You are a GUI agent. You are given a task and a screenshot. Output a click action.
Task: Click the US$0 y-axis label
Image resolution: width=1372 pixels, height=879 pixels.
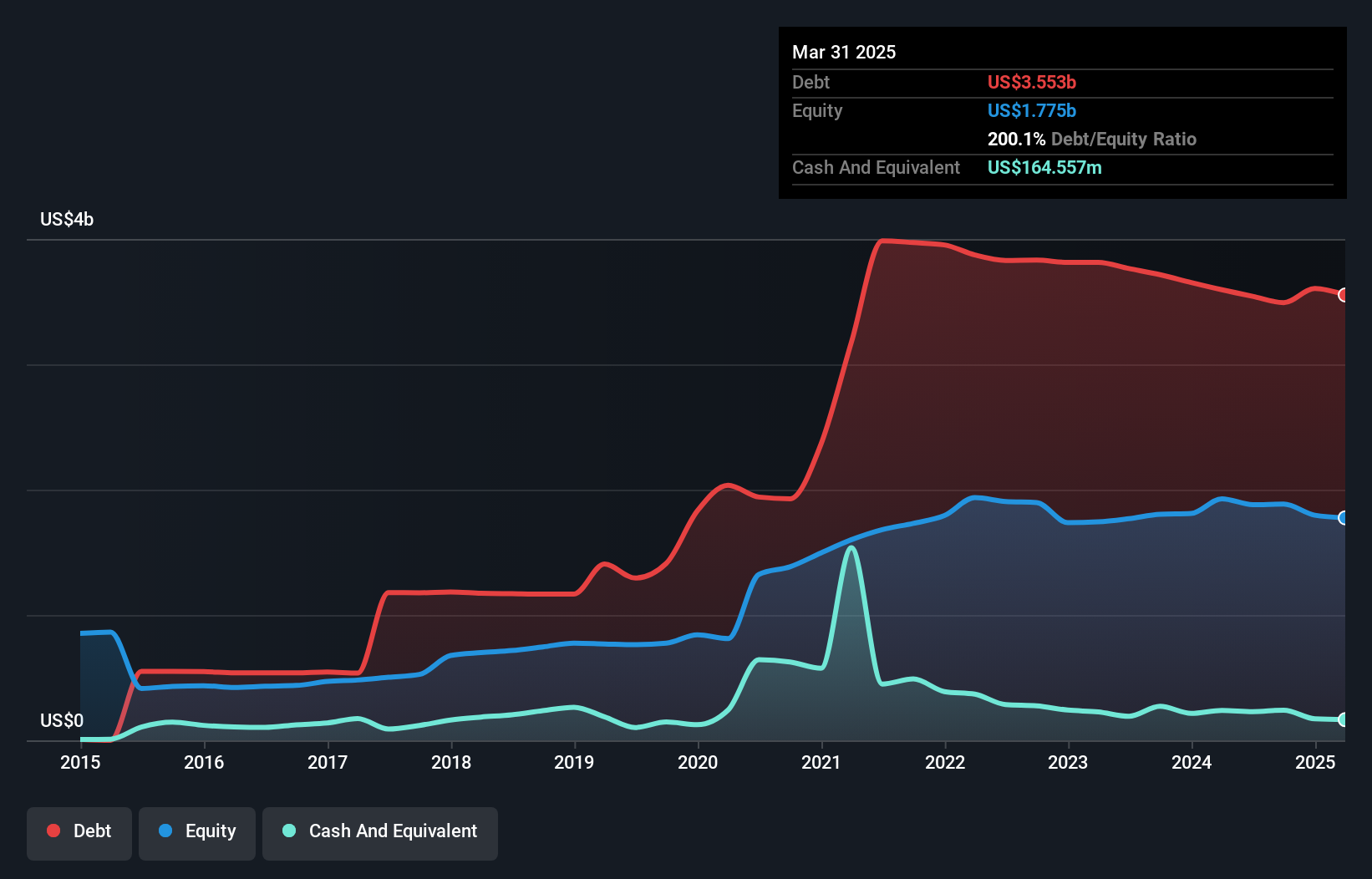(x=62, y=720)
